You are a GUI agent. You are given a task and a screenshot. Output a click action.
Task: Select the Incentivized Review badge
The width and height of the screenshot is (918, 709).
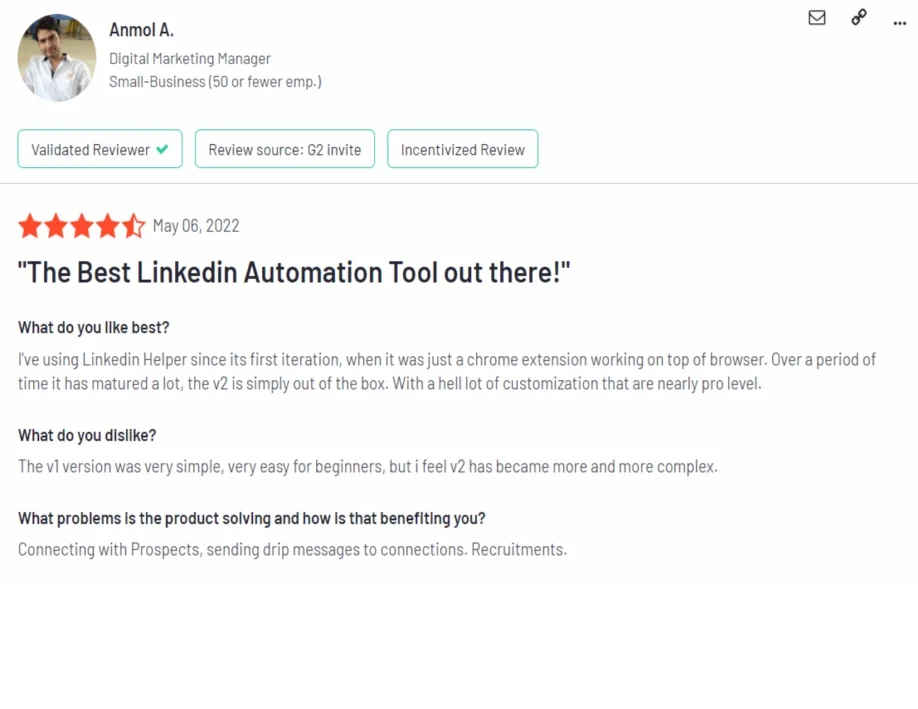[x=462, y=149]
